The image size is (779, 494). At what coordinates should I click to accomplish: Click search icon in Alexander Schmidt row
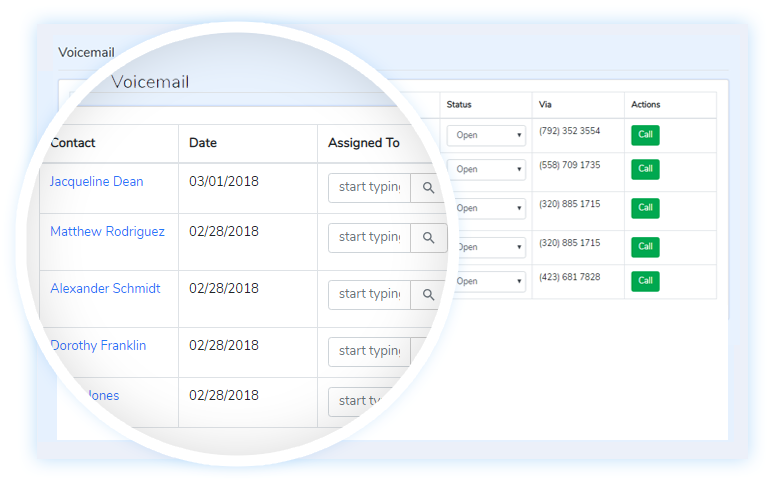pyautogui.click(x=428, y=295)
